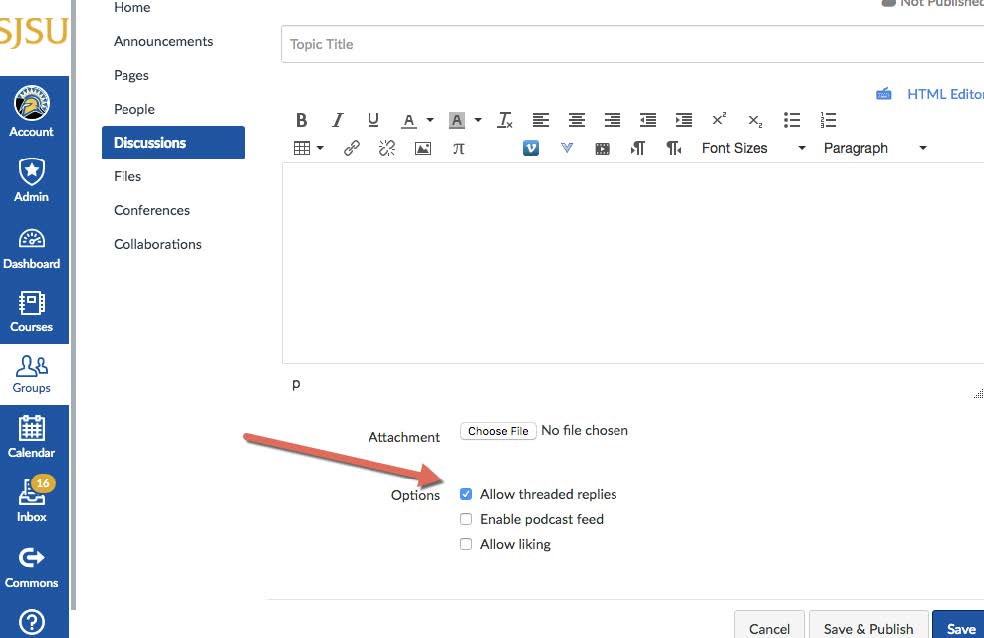Viewport: 984px width, 638px height.
Task: Open the People course page
Action: [x=134, y=109]
